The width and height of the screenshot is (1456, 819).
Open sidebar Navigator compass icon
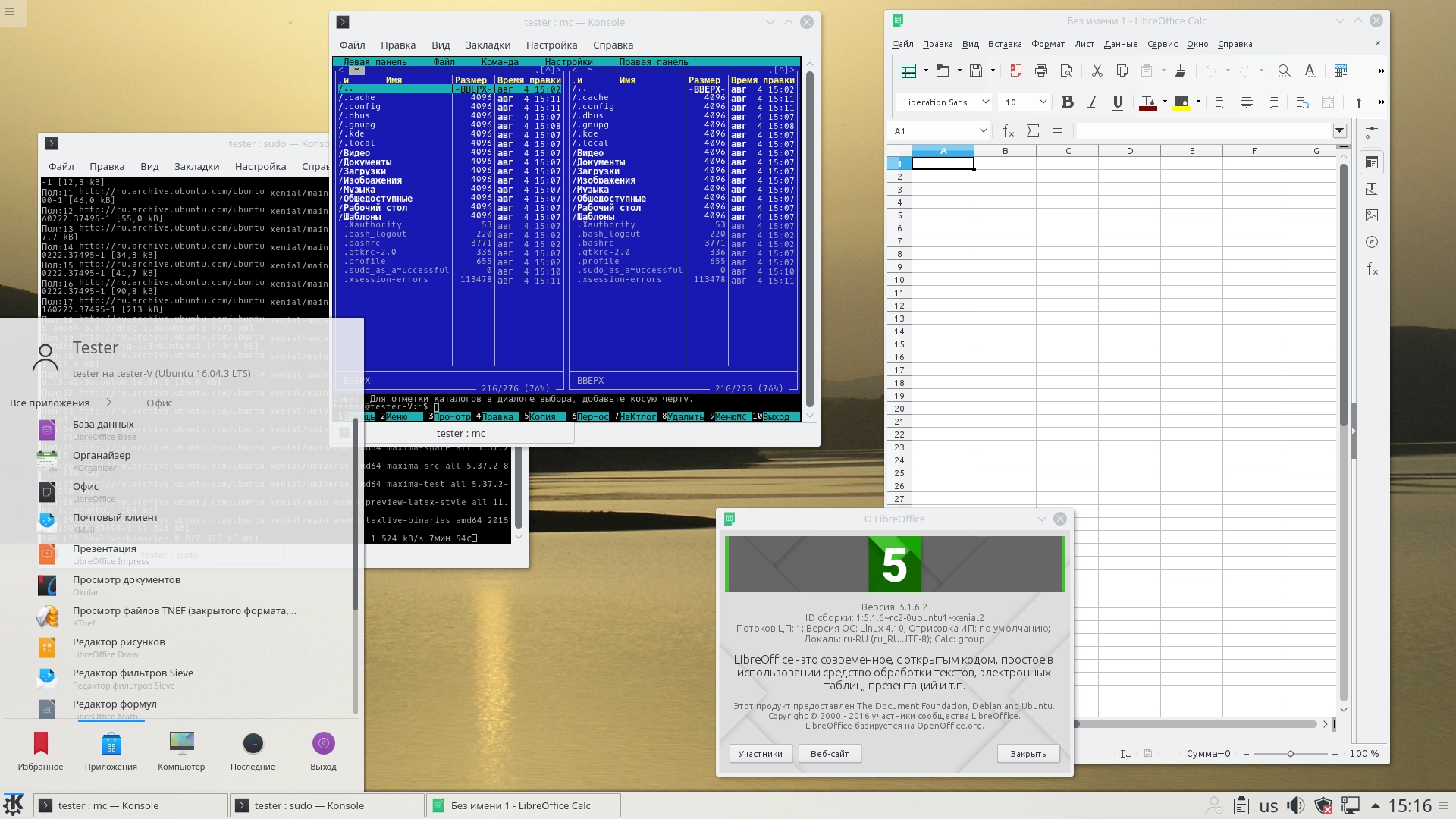click(1372, 242)
